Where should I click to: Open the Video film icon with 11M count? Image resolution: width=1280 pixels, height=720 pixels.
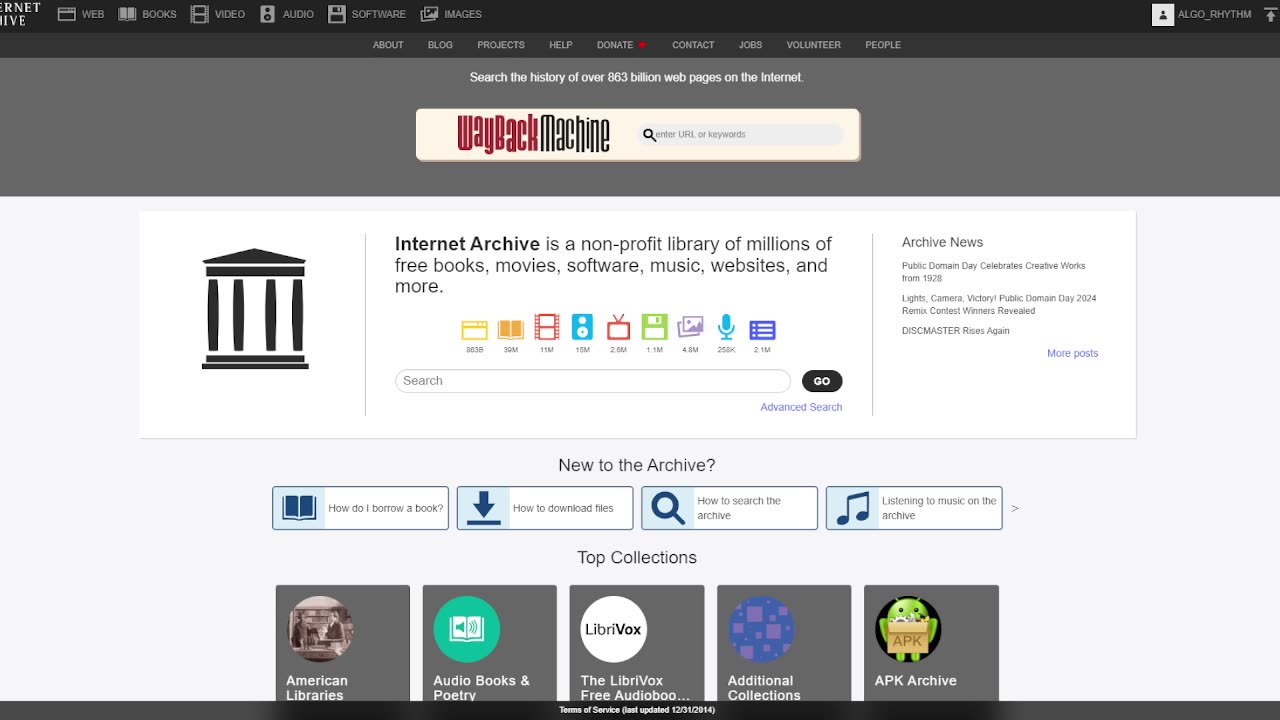[x=546, y=327]
